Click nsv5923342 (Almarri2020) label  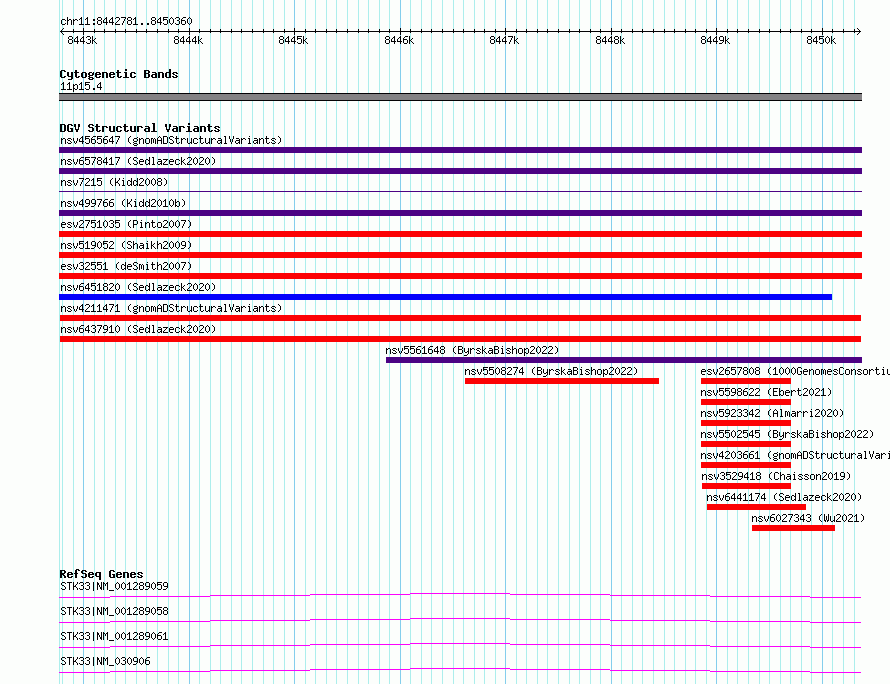coord(772,413)
